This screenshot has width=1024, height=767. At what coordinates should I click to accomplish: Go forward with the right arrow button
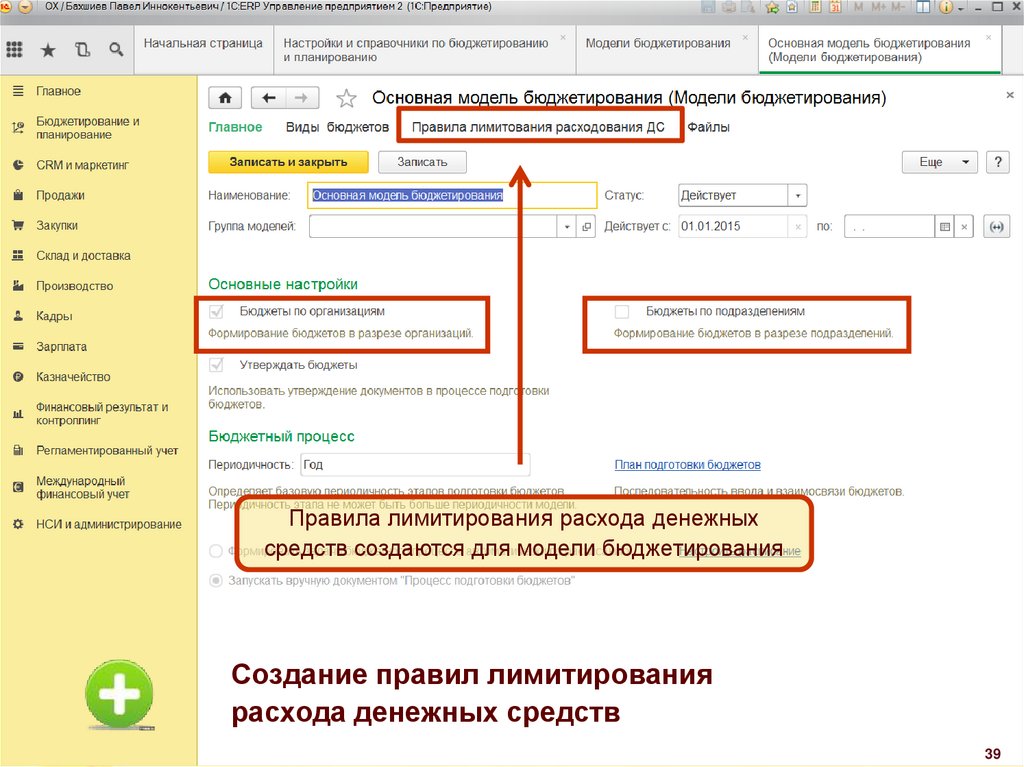tap(302, 98)
